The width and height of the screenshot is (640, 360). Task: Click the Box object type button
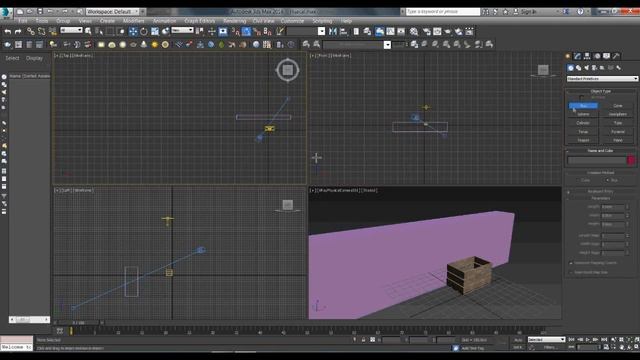click(583, 106)
